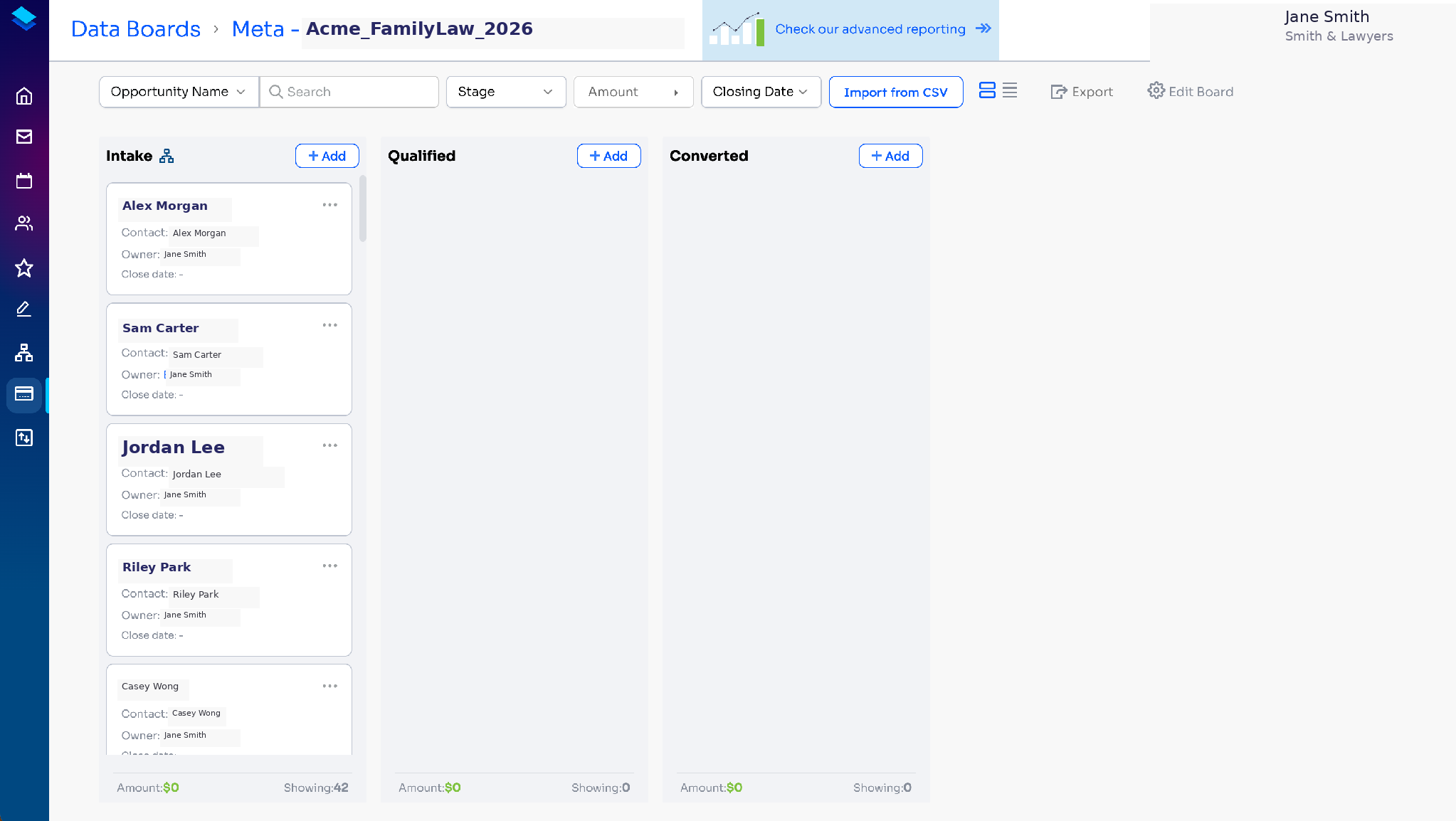The height and width of the screenshot is (821, 1456).
Task: Switch to card board view icon
Action: coord(987,90)
